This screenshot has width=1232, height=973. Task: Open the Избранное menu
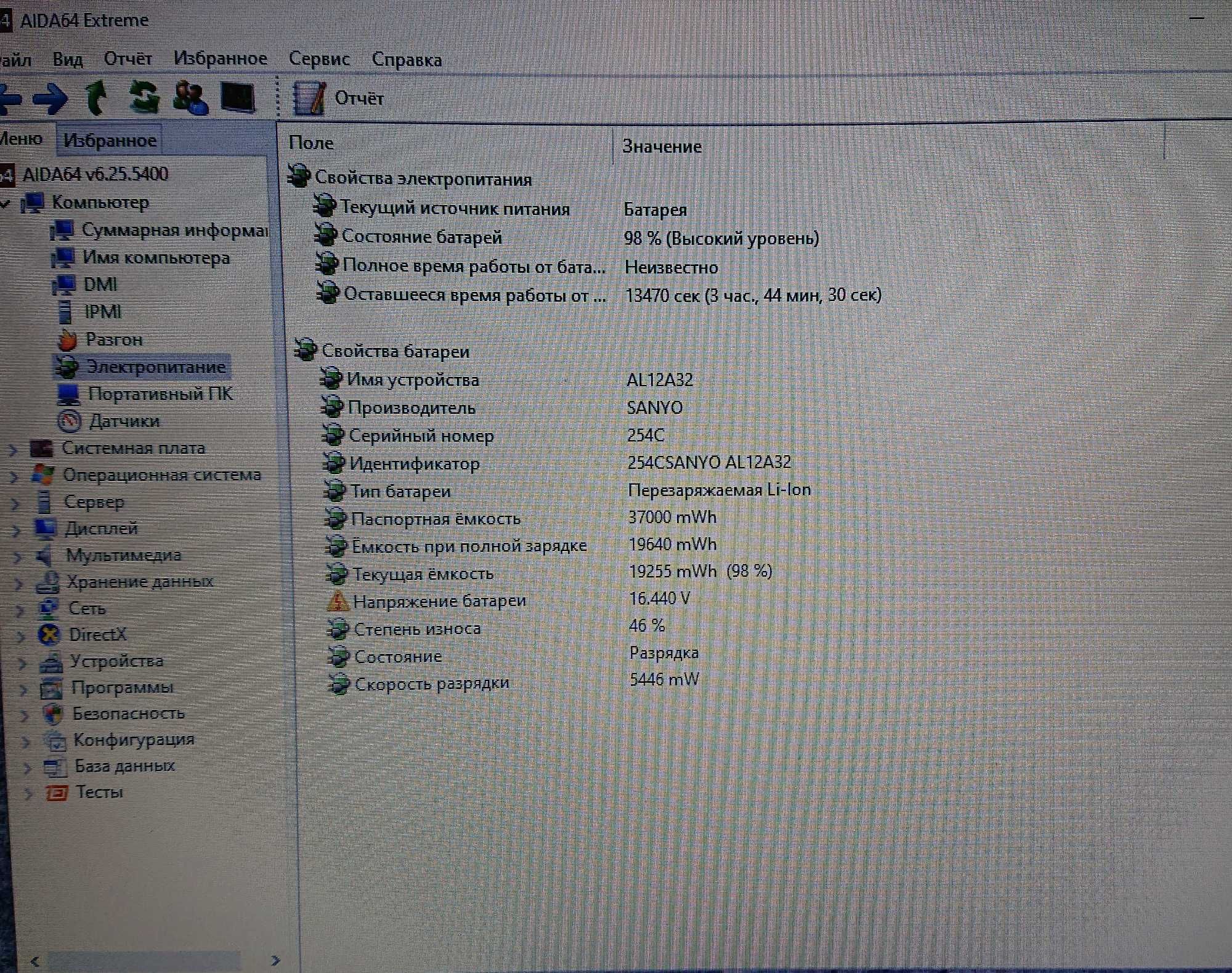[221, 59]
